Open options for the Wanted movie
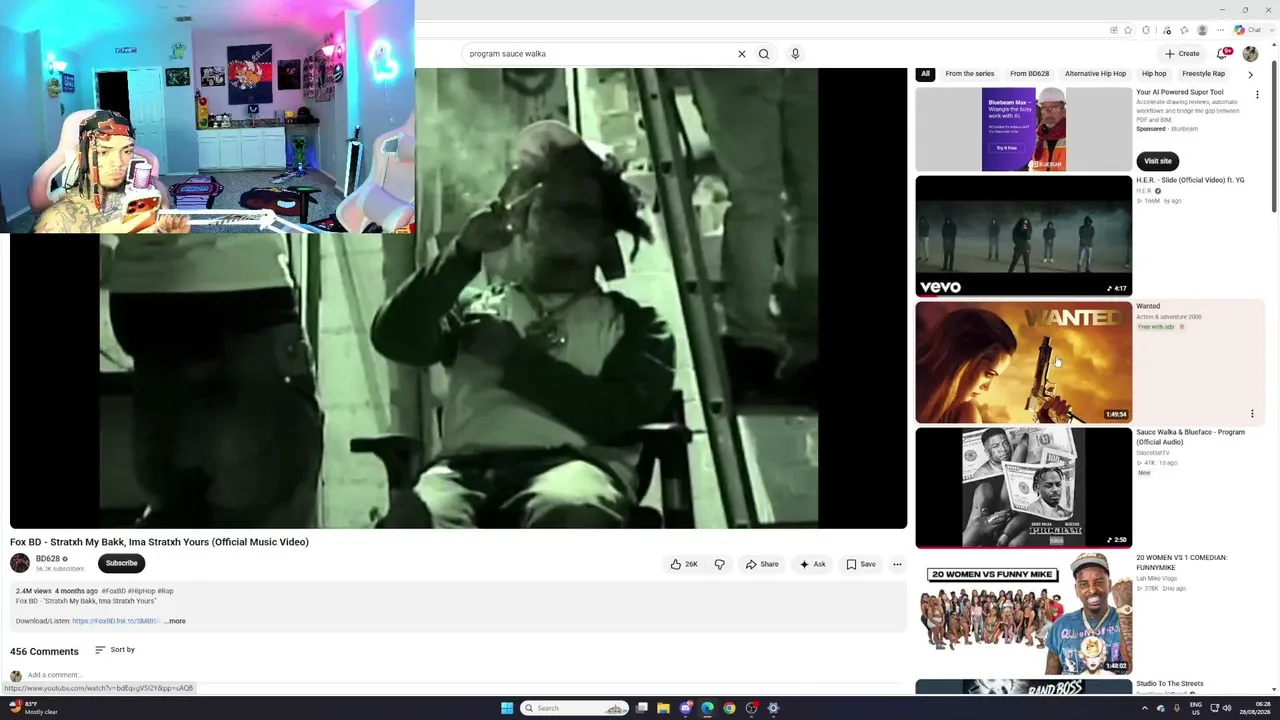Viewport: 1280px width, 720px height. point(1252,413)
